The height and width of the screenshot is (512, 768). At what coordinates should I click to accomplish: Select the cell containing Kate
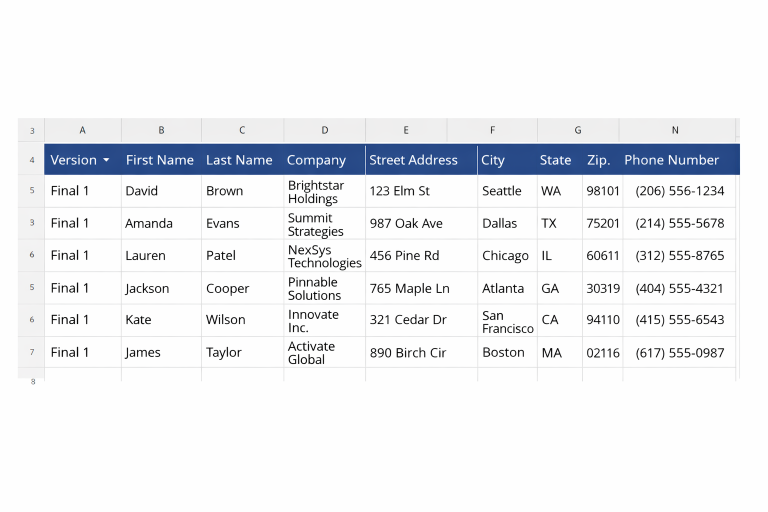coord(161,320)
